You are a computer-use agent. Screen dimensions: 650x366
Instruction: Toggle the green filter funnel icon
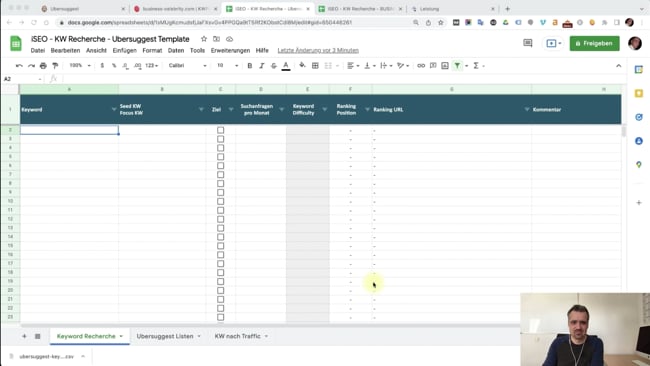(x=457, y=65)
